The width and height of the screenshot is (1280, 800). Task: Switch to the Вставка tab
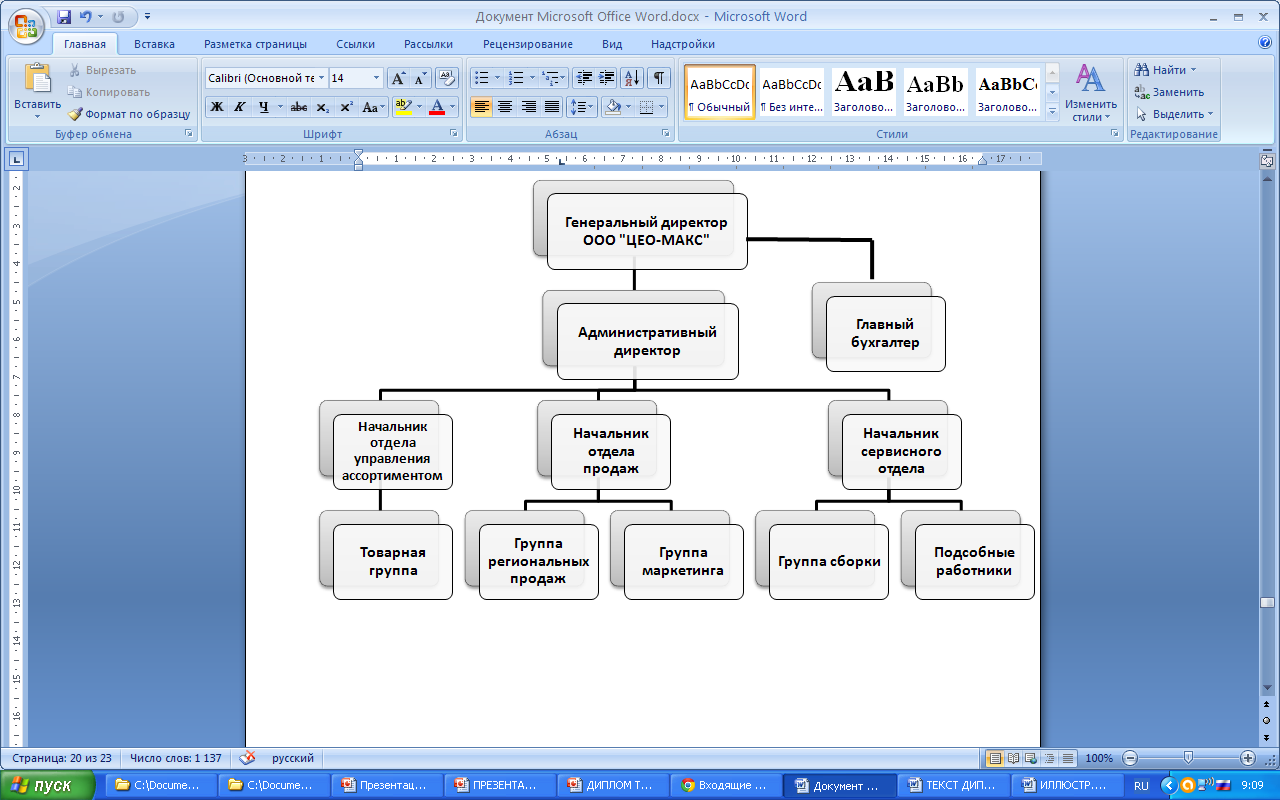tap(154, 44)
